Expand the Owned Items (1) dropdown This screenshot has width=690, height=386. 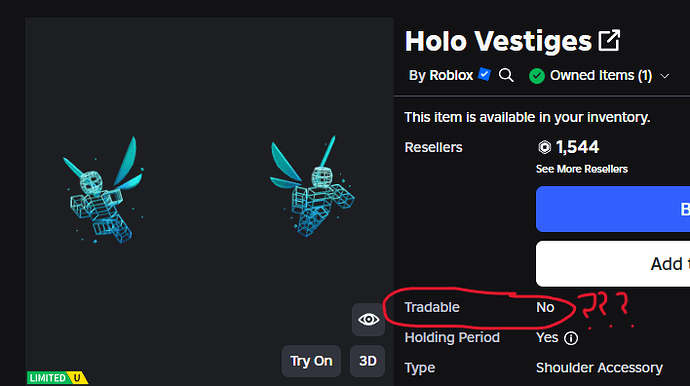(x=601, y=76)
